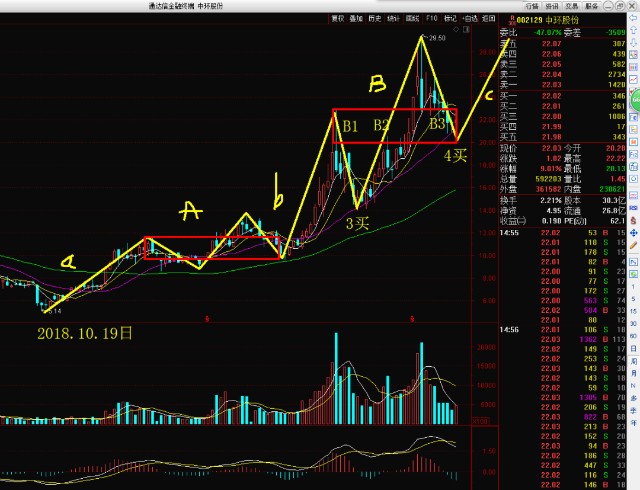640x490 pixels.
Task: Switch to weekly 周 period
Action: coord(633,361)
